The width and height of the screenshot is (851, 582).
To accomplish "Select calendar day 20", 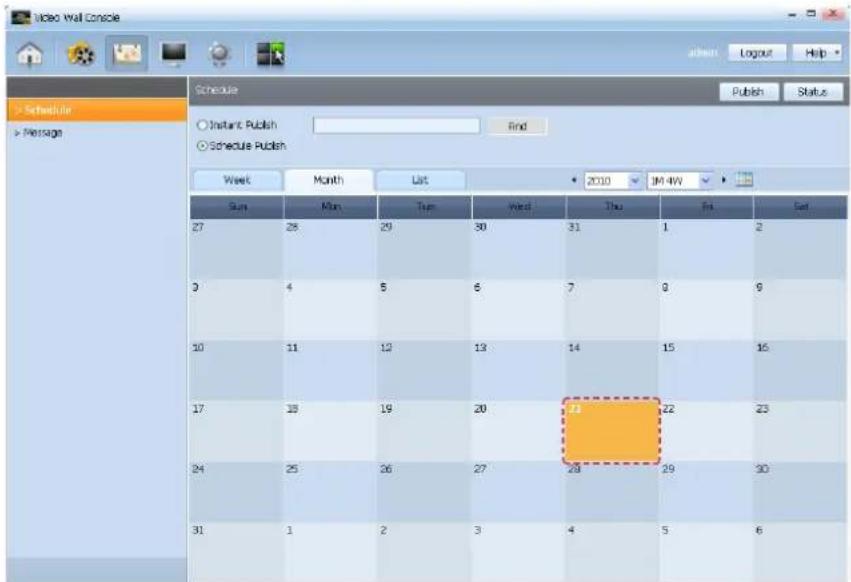I will tap(518, 432).
